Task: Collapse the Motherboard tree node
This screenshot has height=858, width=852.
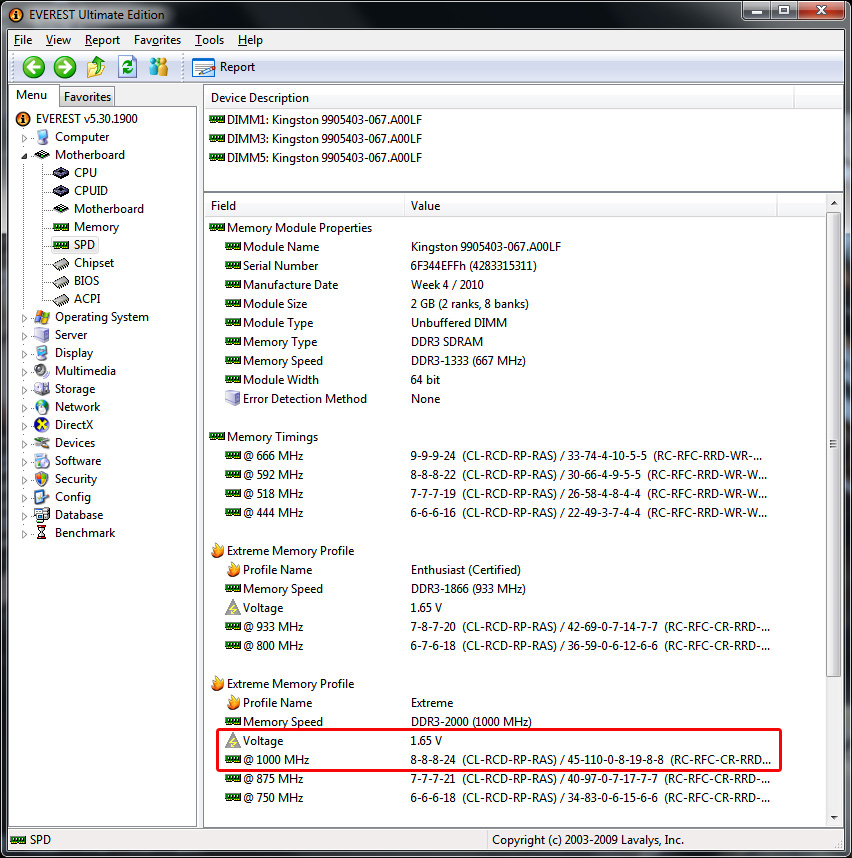Action: pos(24,155)
